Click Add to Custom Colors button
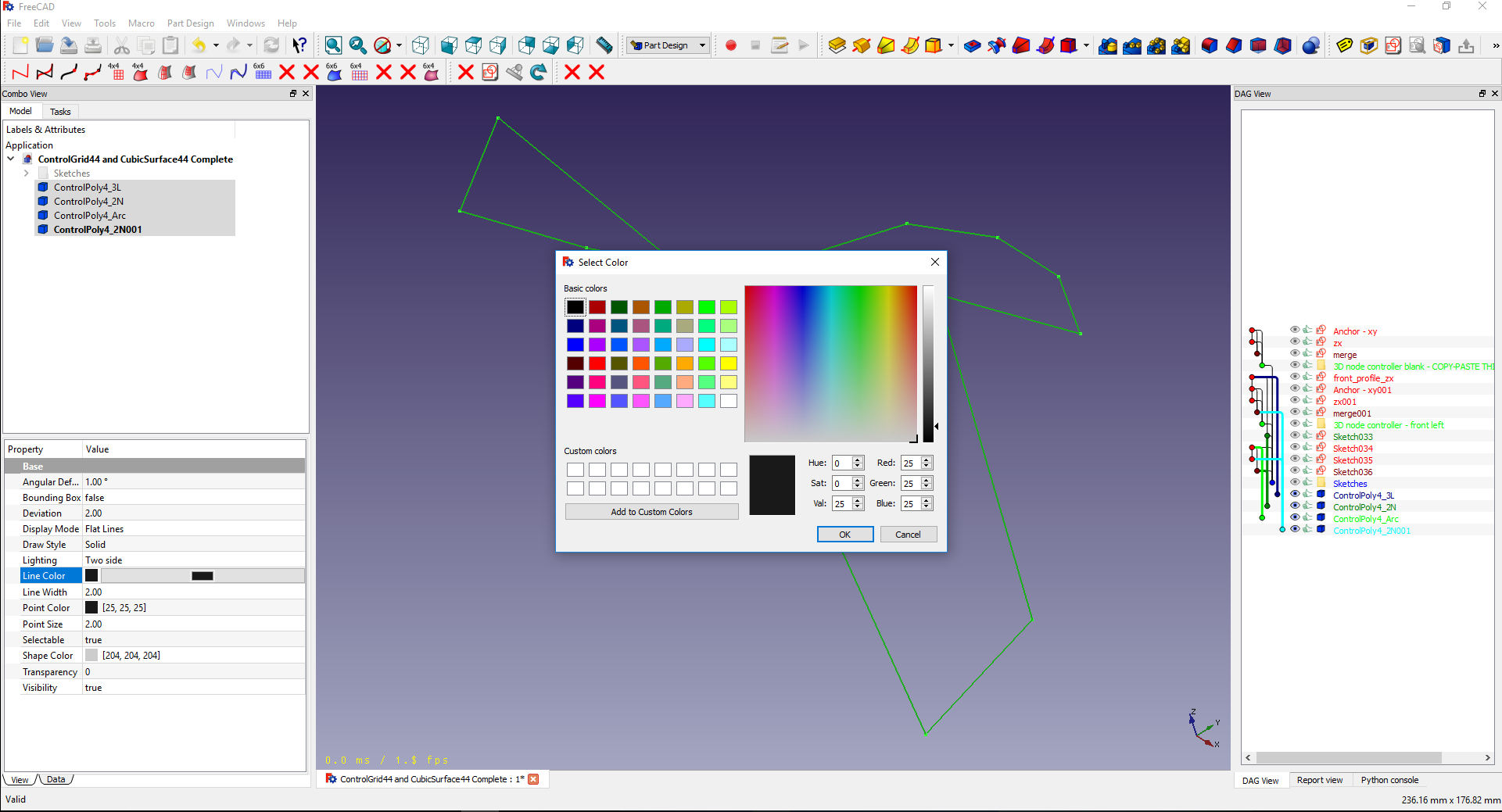The height and width of the screenshot is (812, 1502). coord(651,512)
